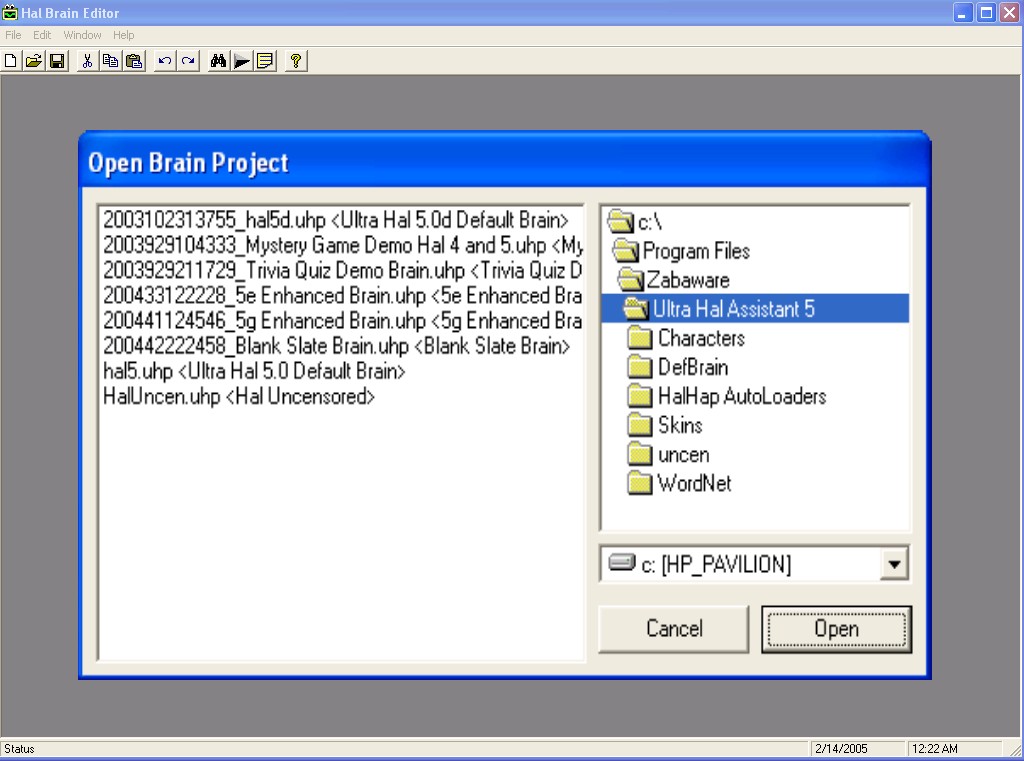Click the Open button in the dialog
Image resolution: width=1024 pixels, height=761 pixels.
pyautogui.click(x=837, y=628)
